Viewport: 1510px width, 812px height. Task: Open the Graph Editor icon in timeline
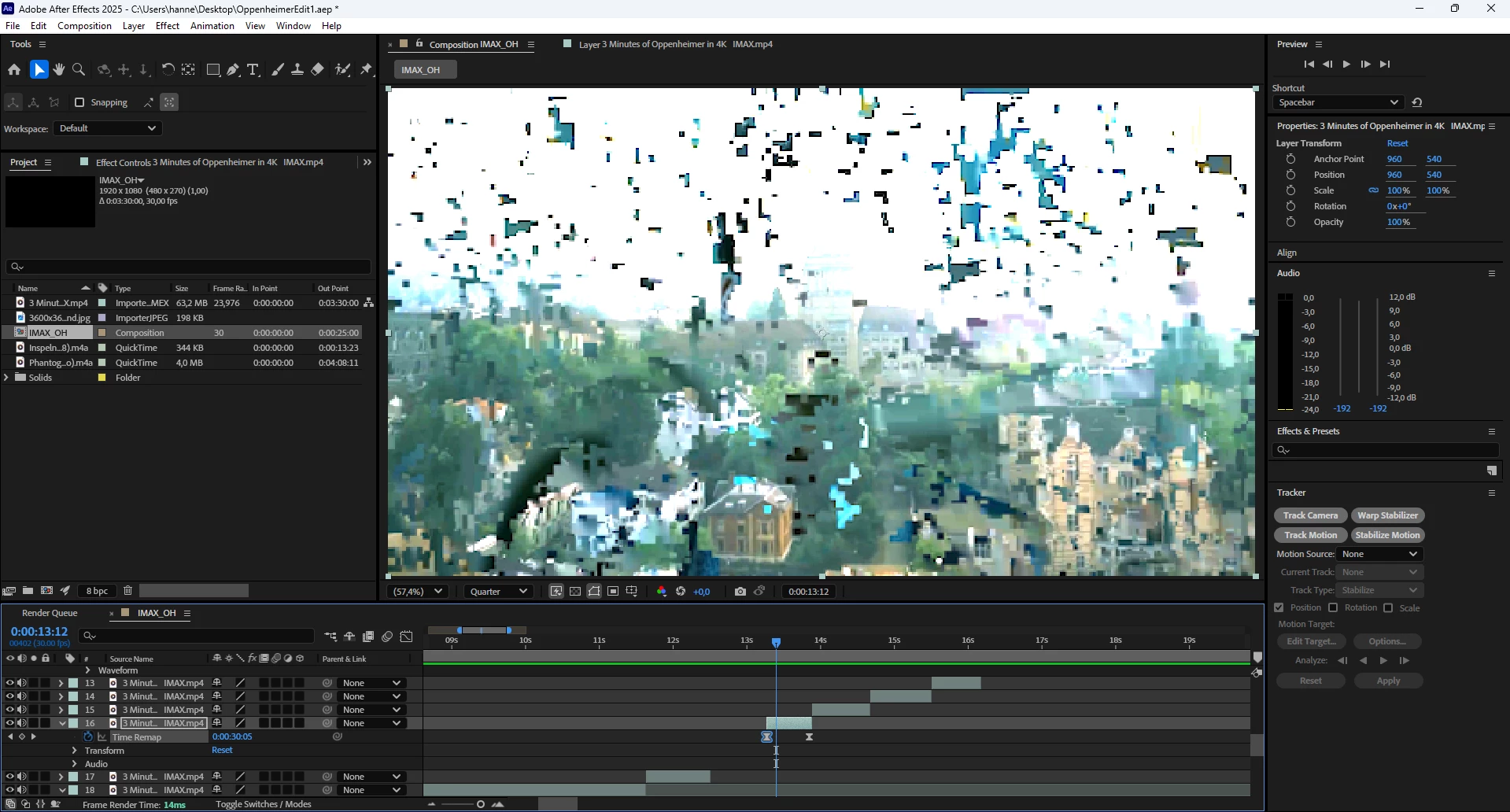(x=406, y=637)
